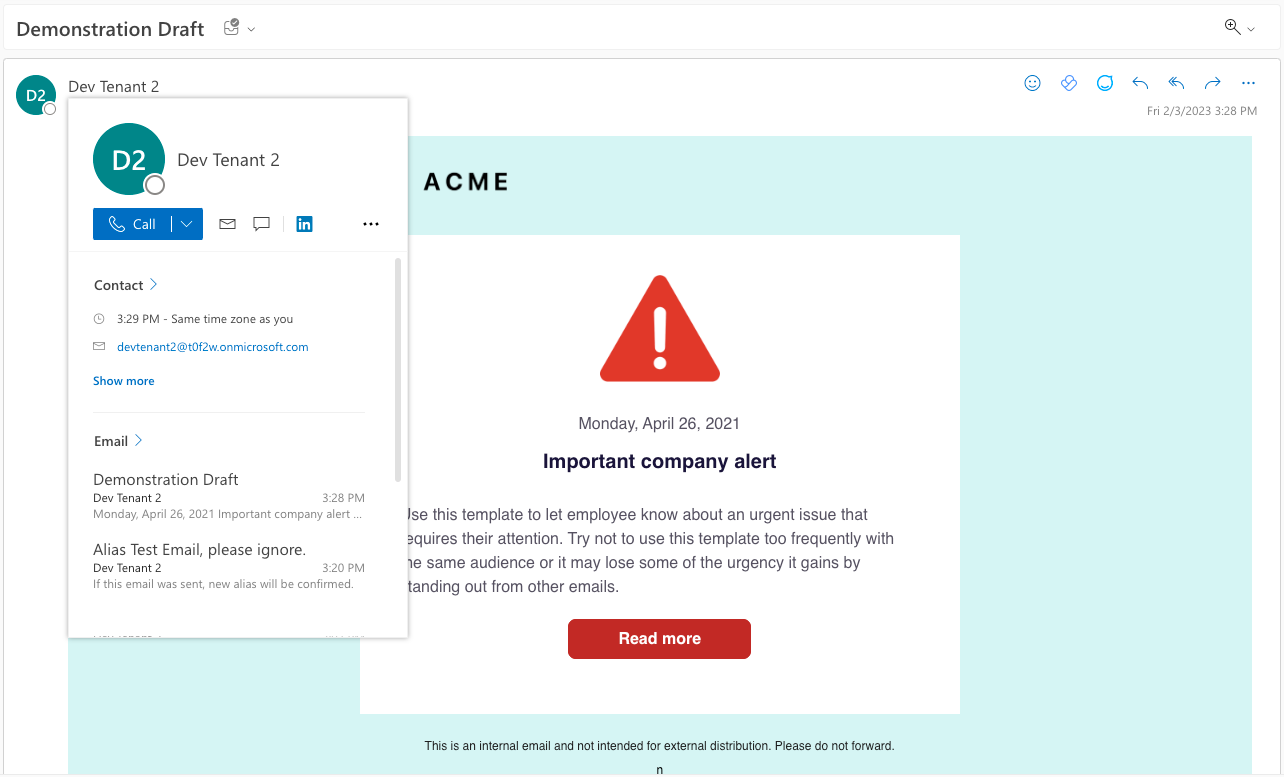Expand the Contact section chevron
Viewport: 1284px width, 777px height.
[153, 285]
